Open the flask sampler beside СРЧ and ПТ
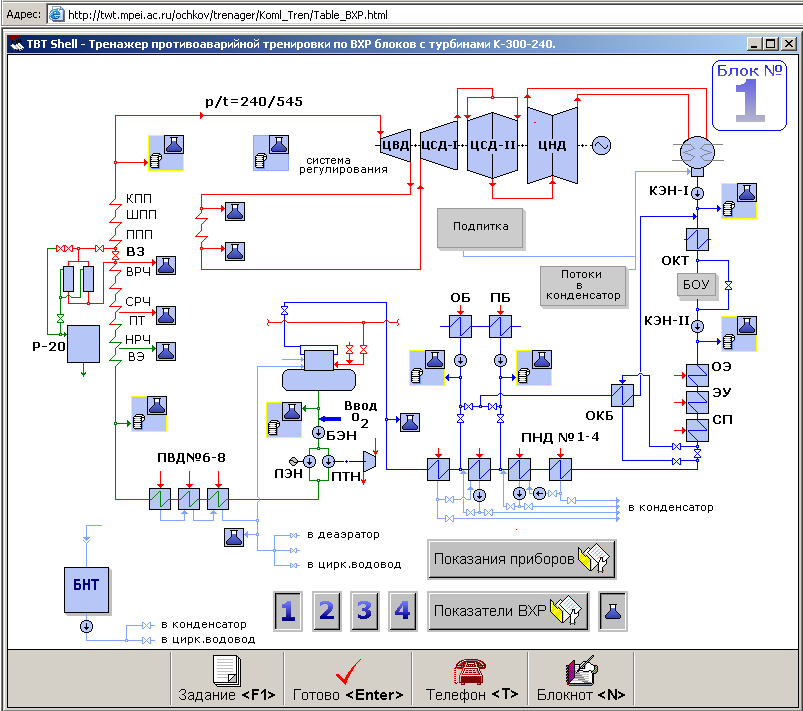This screenshot has width=803, height=711. (166, 315)
